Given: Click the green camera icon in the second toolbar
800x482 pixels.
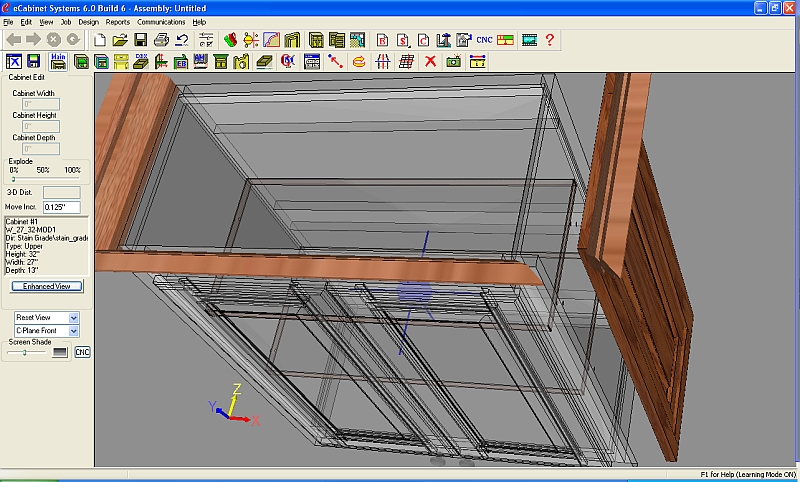Looking at the screenshot, I should [x=454, y=62].
